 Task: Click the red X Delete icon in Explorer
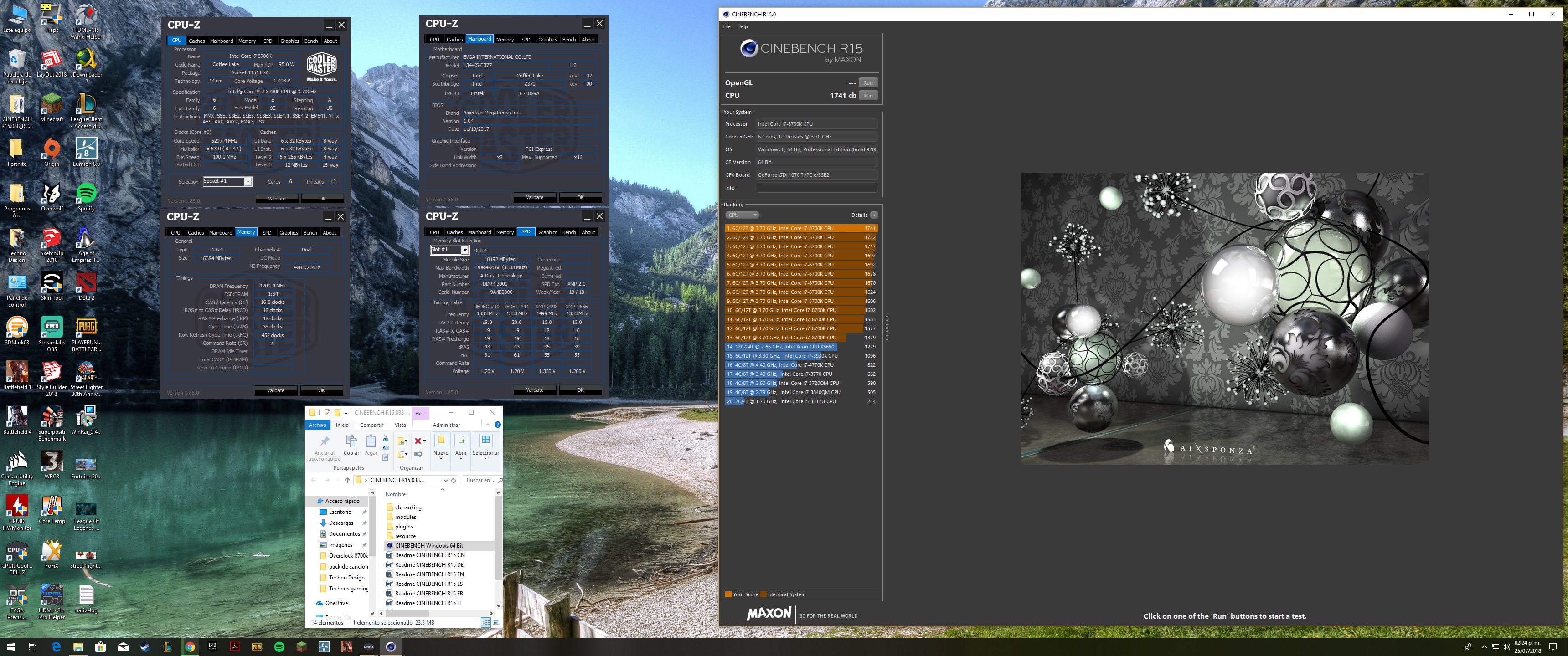point(418,441)
